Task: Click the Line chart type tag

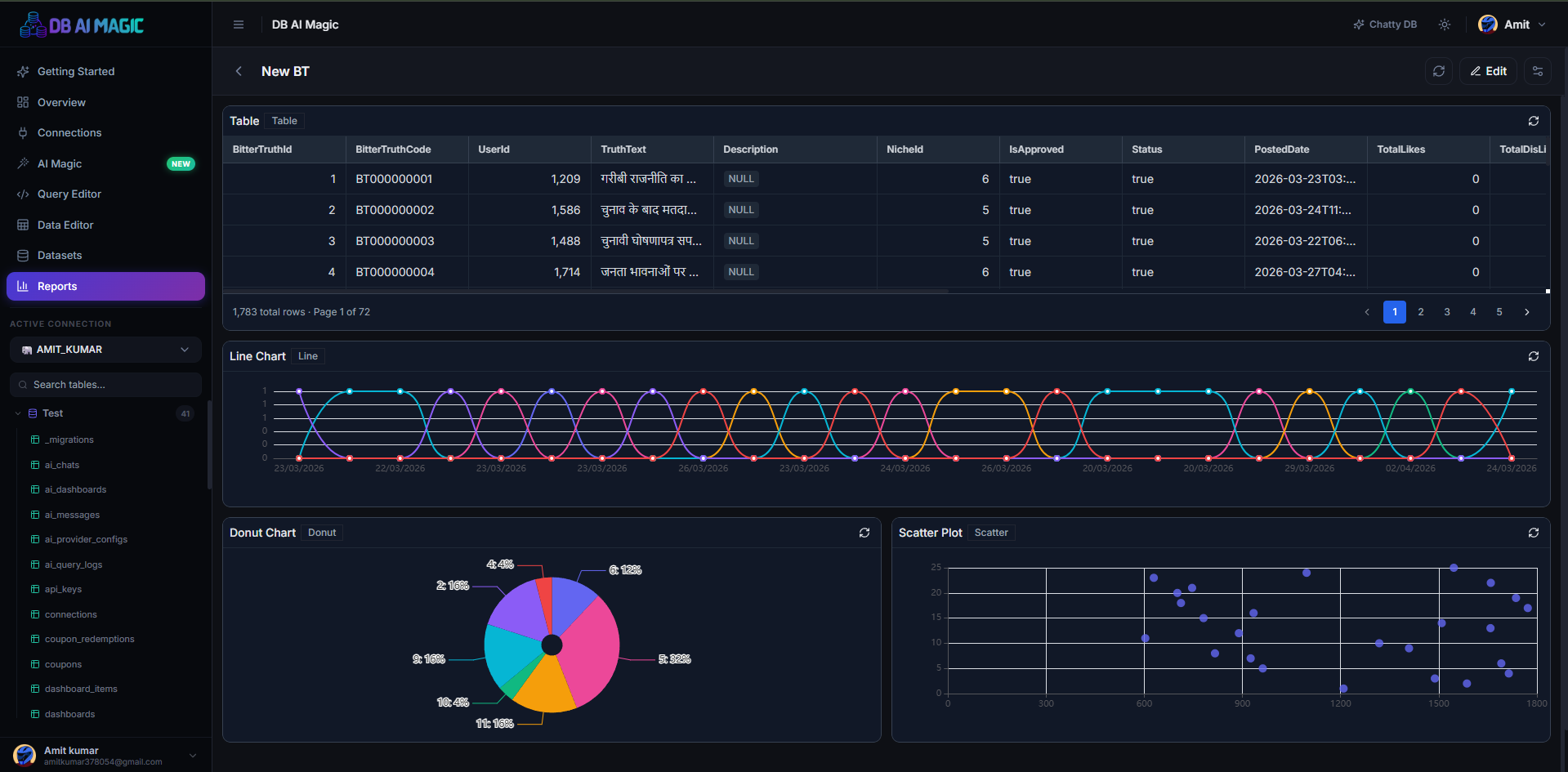Action: coord(308,356)
